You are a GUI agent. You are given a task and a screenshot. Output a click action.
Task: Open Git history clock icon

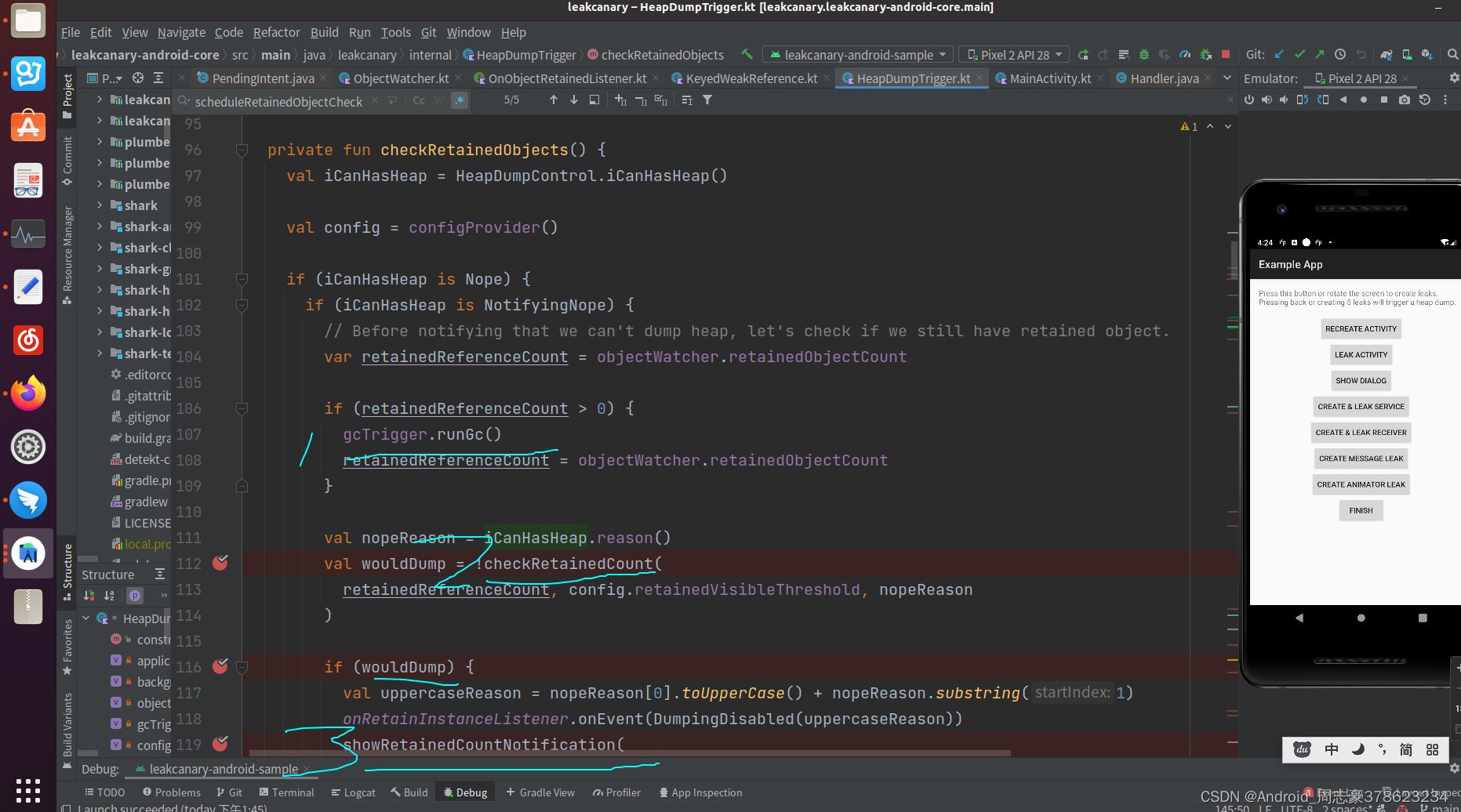pyautogui.click(x=1340, y=54)
